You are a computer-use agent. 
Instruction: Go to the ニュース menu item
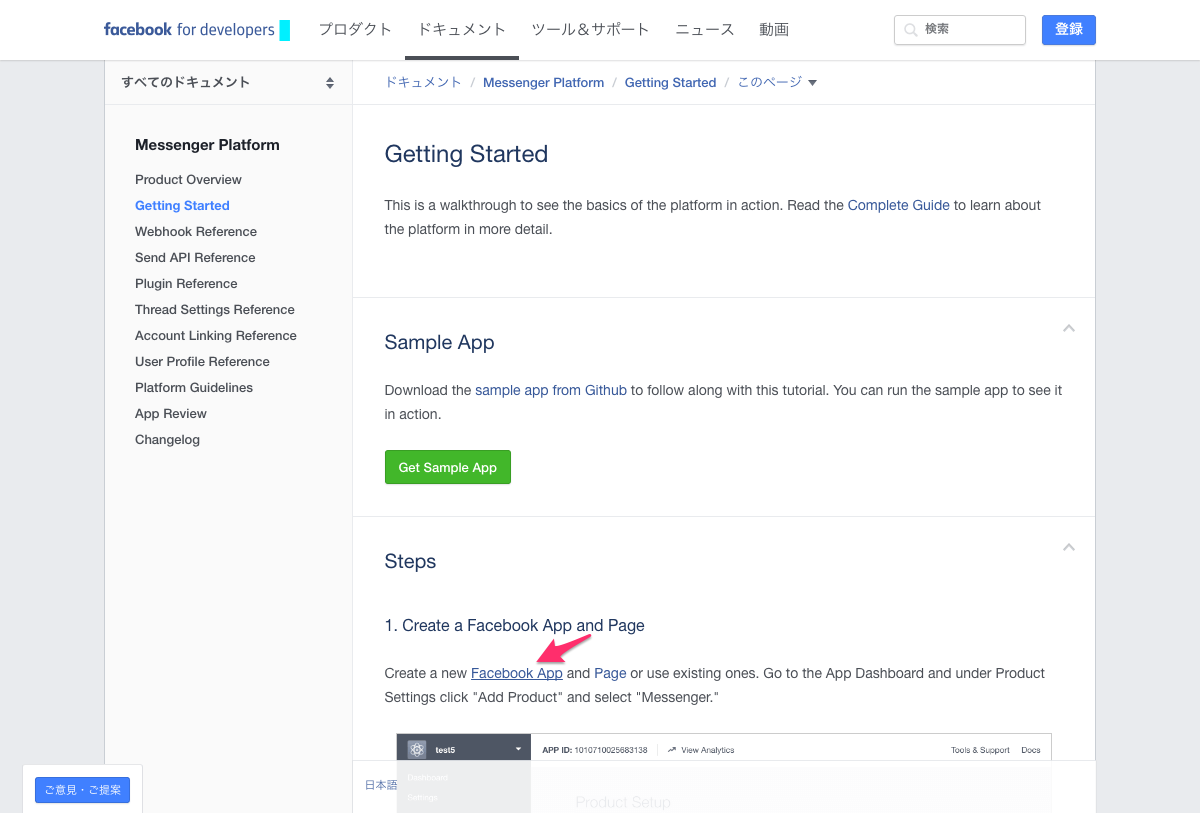(x=704, y=30)
